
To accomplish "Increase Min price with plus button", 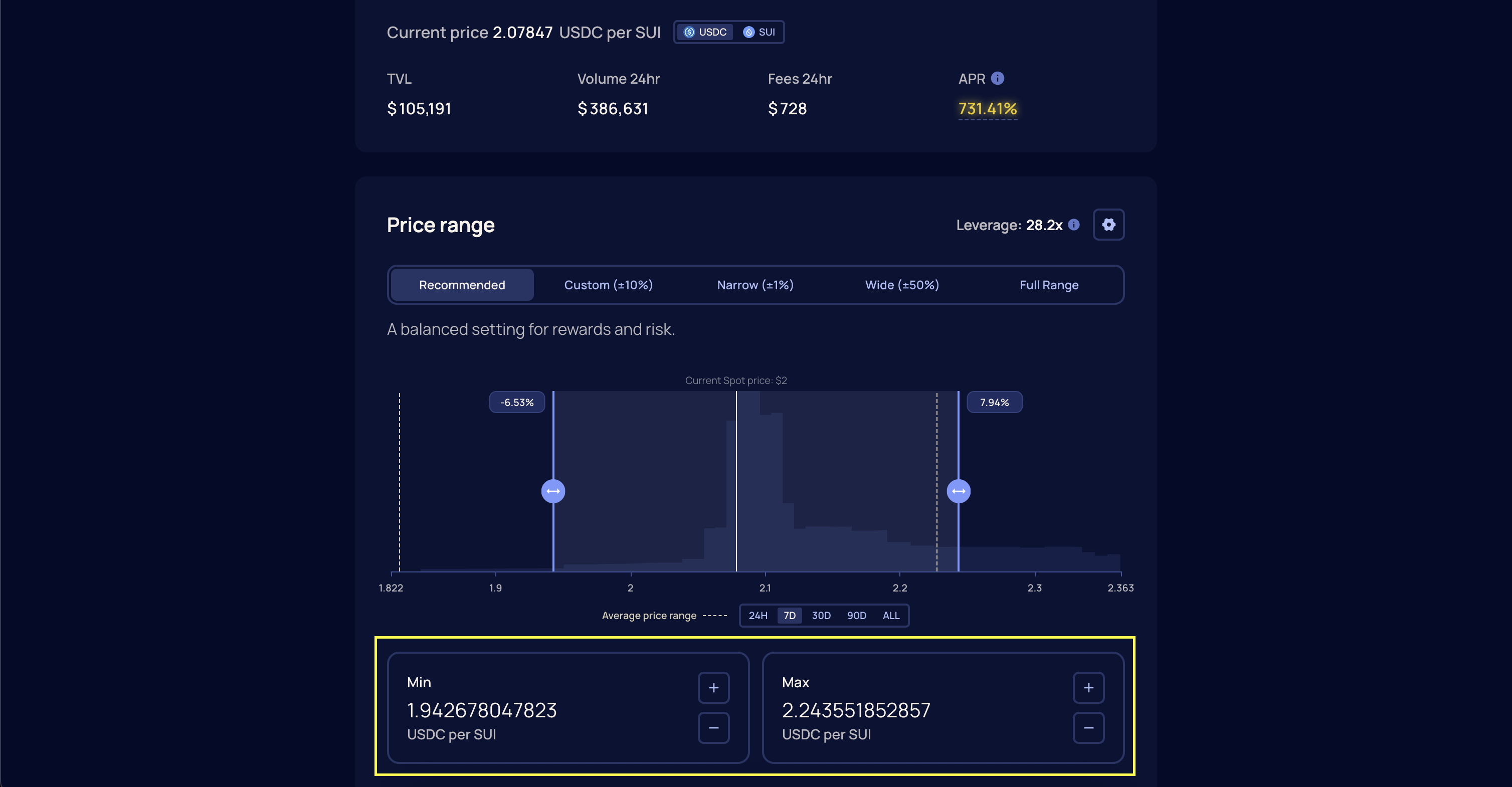I will tap(713, 687).
